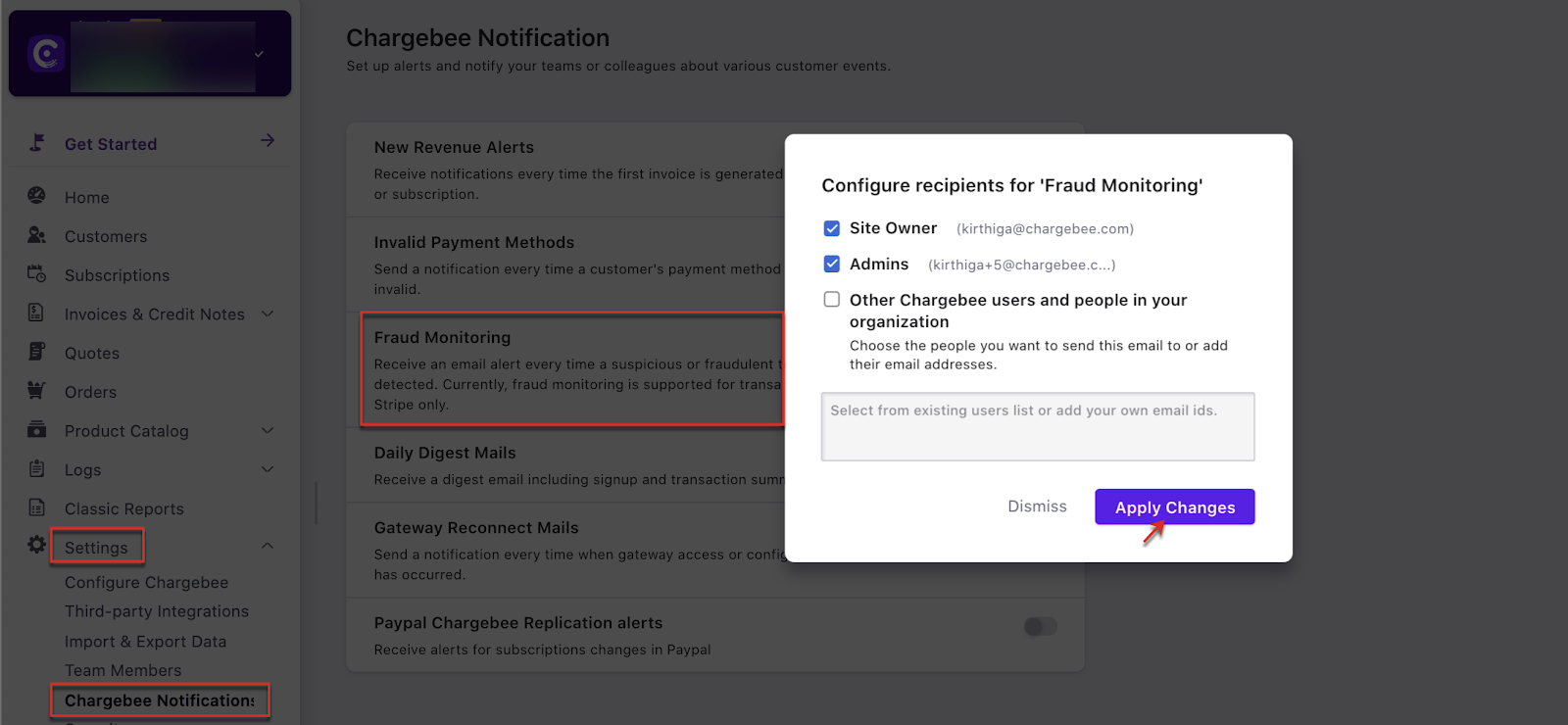This screenshot has width=1568, height=725.
Task: Click the Orders cart icon
Action: 36,391
